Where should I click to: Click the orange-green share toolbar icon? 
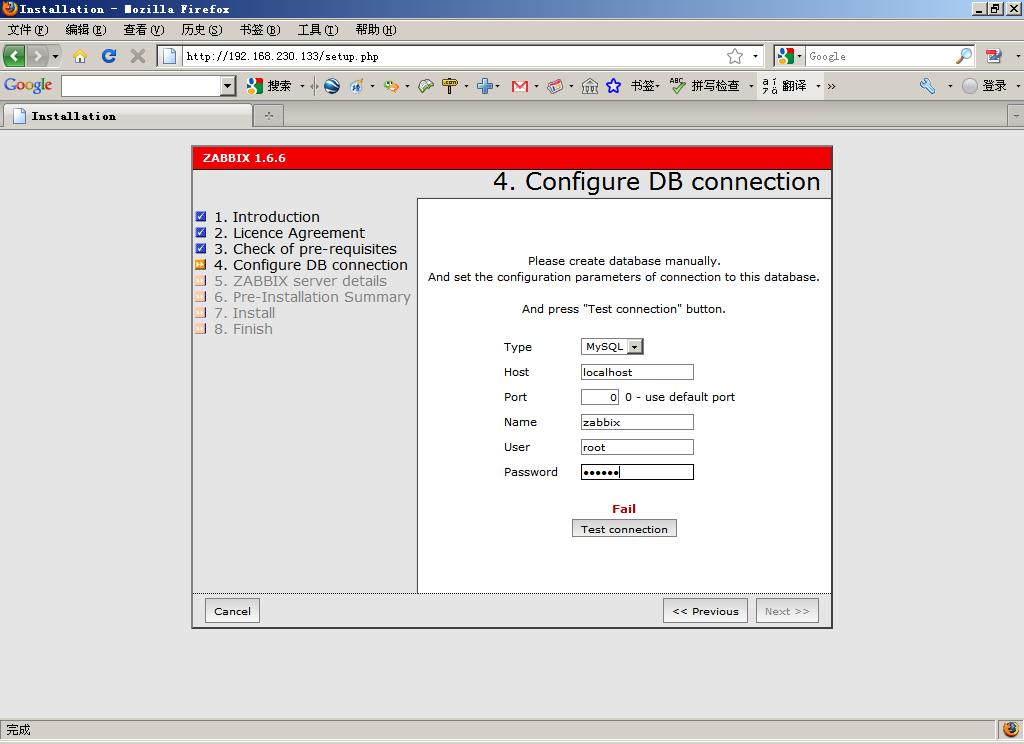(x=391, y=86)
